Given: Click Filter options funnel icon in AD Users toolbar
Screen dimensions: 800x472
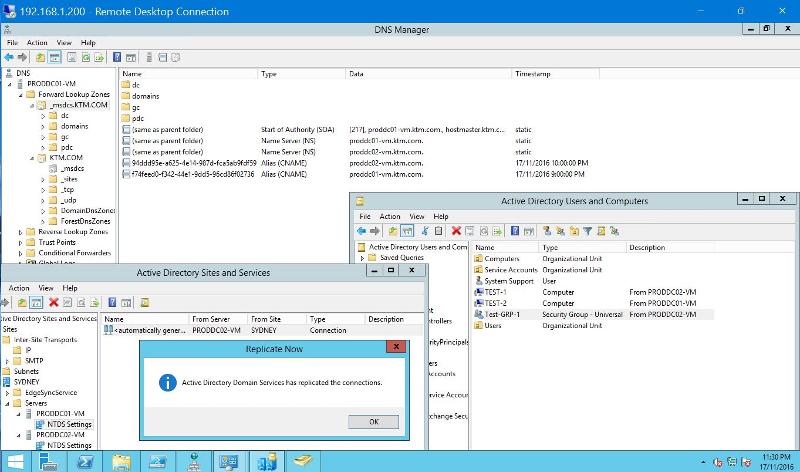Looking at the screenshot, I should 587,231.
